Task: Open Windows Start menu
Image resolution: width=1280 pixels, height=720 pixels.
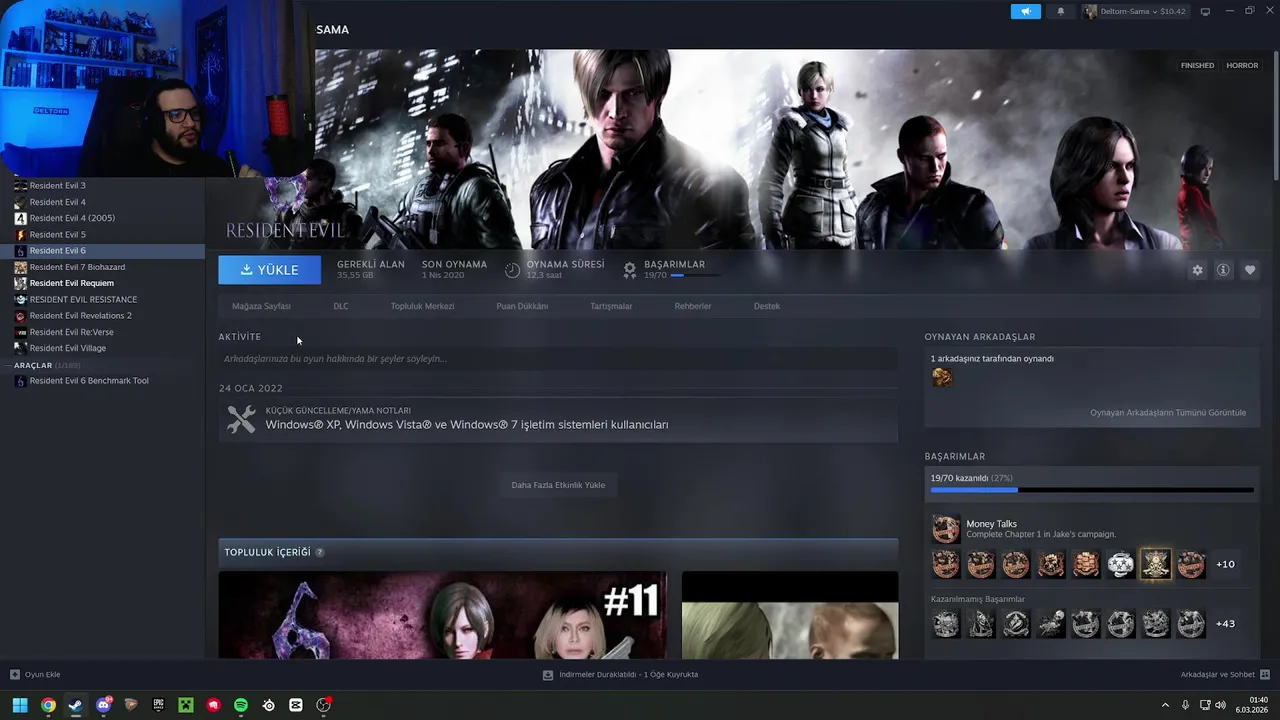Action: tap(20, 705)
